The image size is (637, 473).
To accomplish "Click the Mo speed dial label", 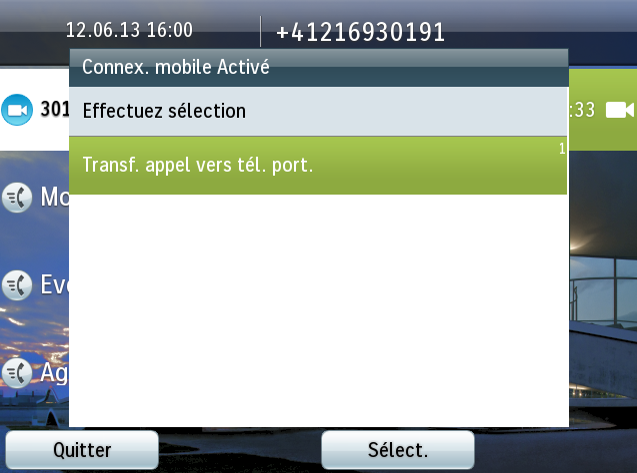I will point(55,197).
